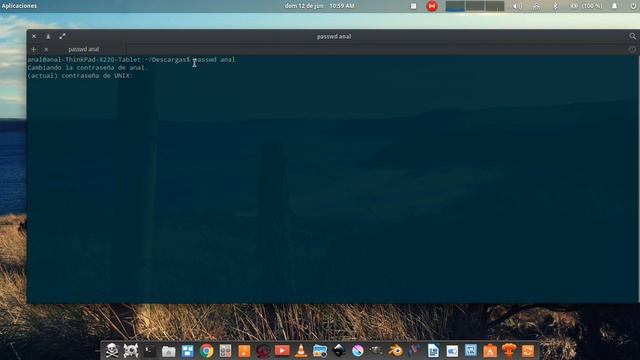Open the network indicator

[x=536, y=6]
